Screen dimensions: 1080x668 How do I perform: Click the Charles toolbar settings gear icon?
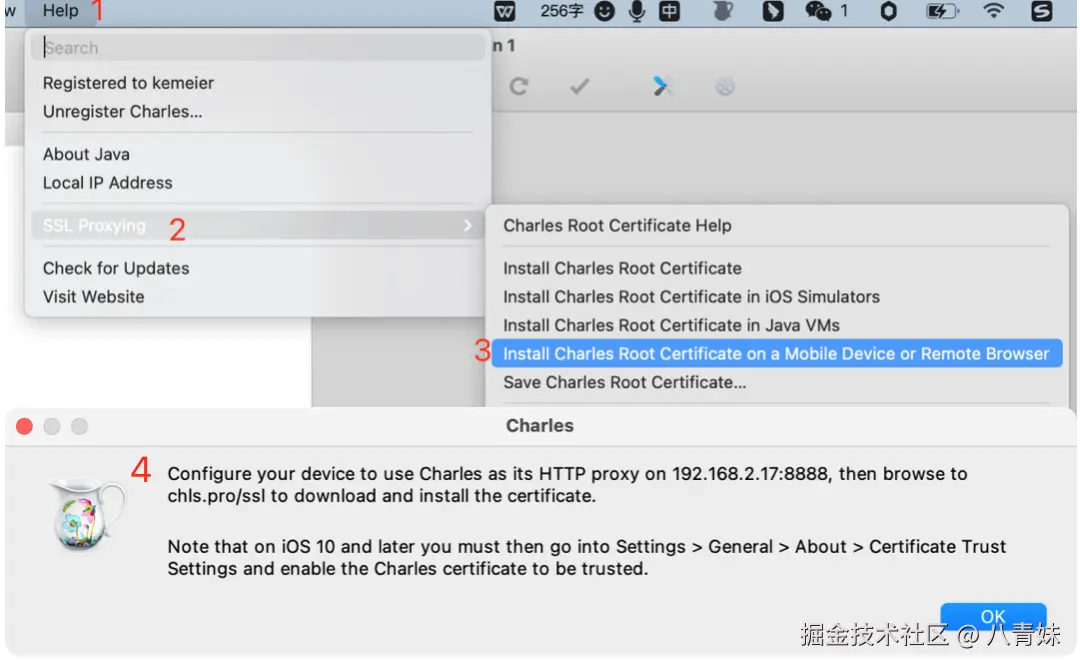pyautogui.click(x=725, y=86)
